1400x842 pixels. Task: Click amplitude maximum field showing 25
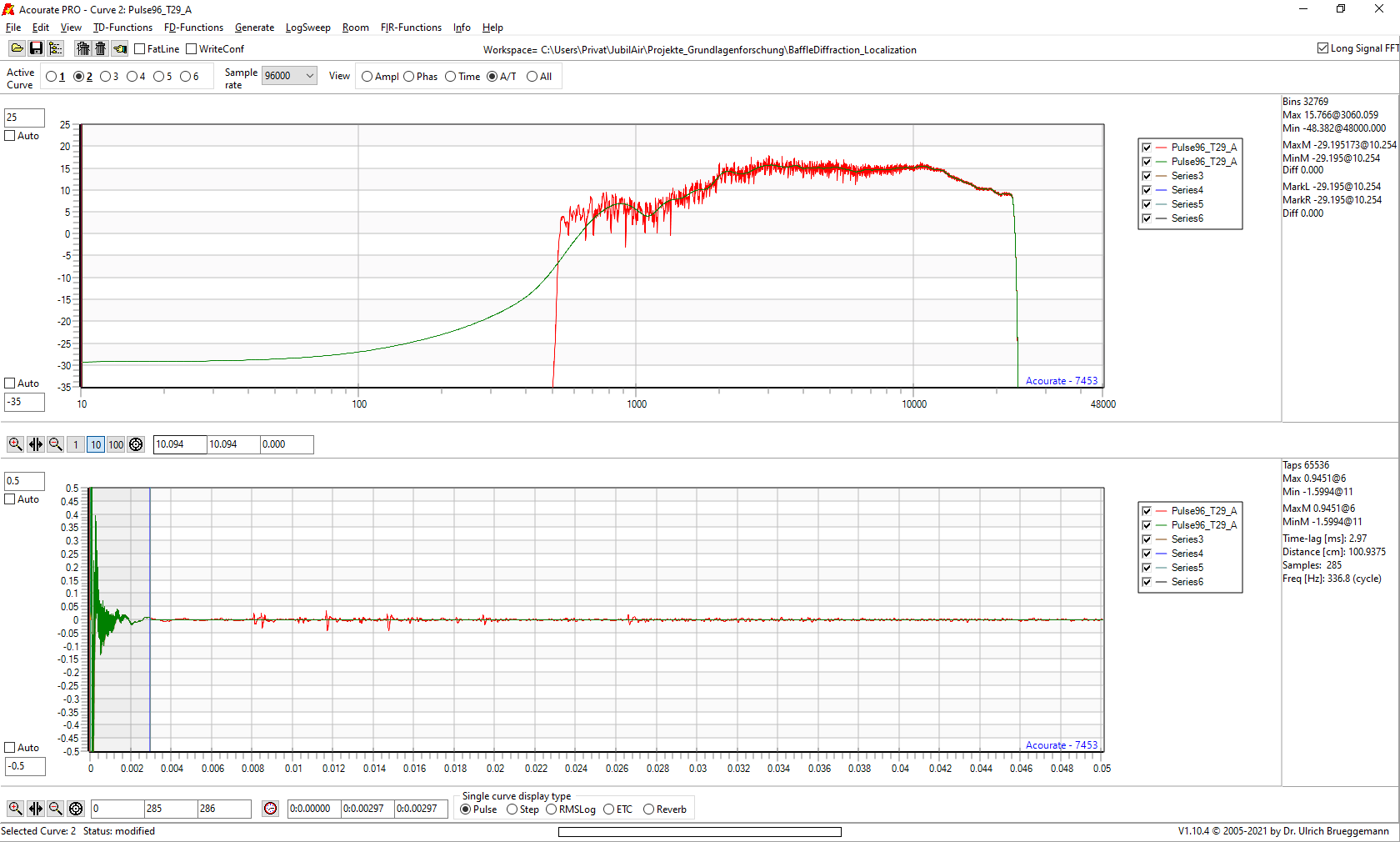[x=24, y=118]
